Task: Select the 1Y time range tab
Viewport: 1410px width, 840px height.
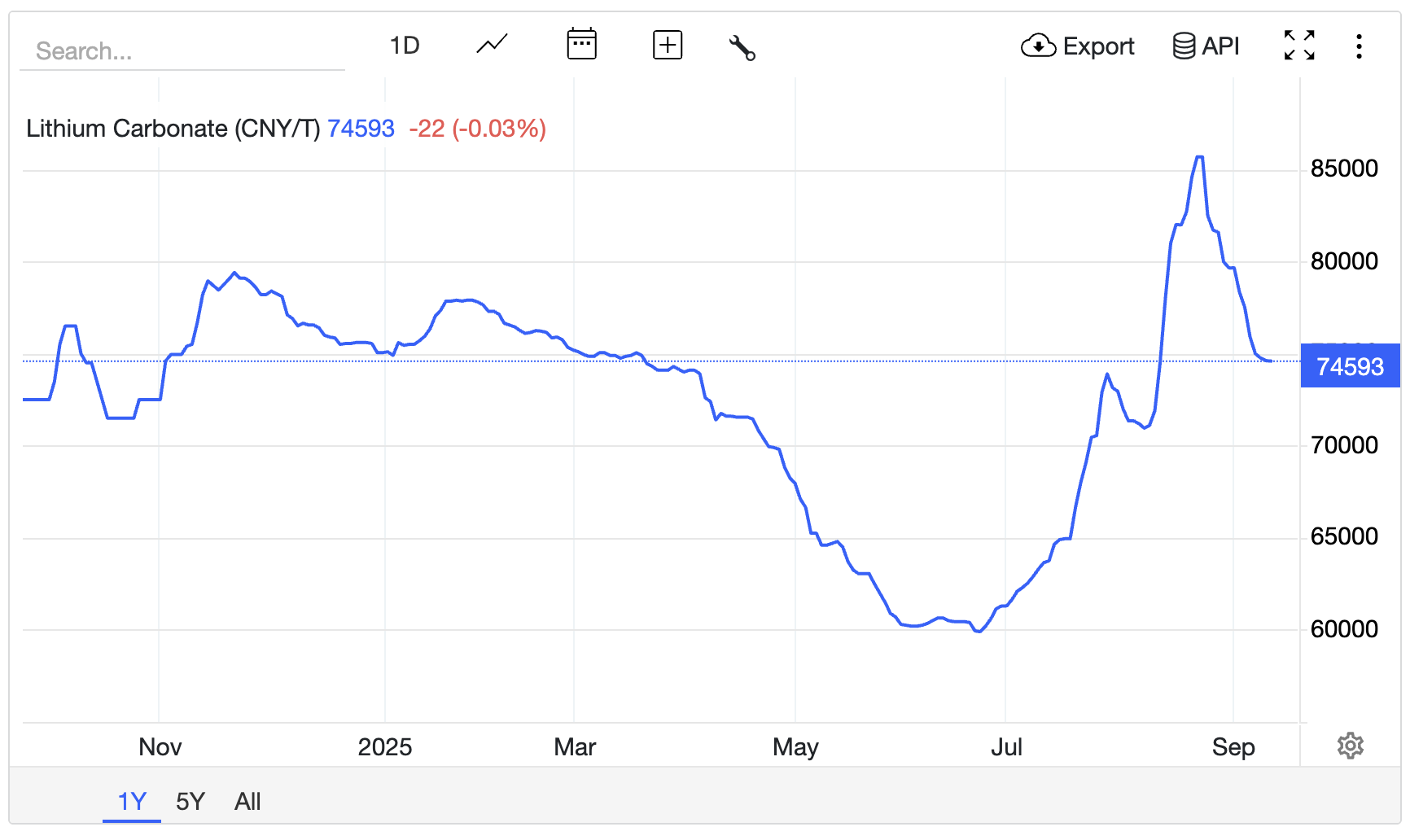Action: coord(132,802)
